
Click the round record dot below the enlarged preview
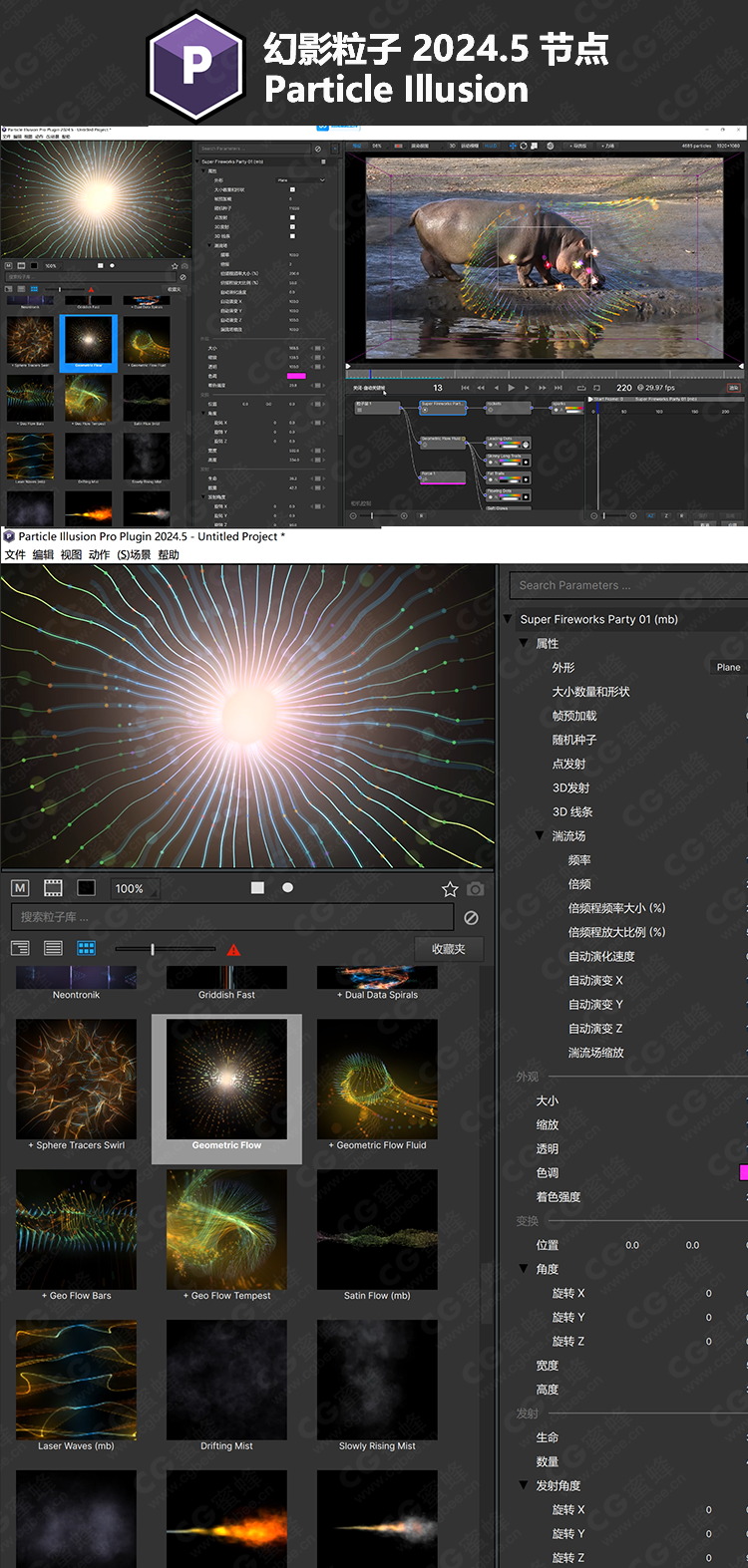tap(287, 887)
